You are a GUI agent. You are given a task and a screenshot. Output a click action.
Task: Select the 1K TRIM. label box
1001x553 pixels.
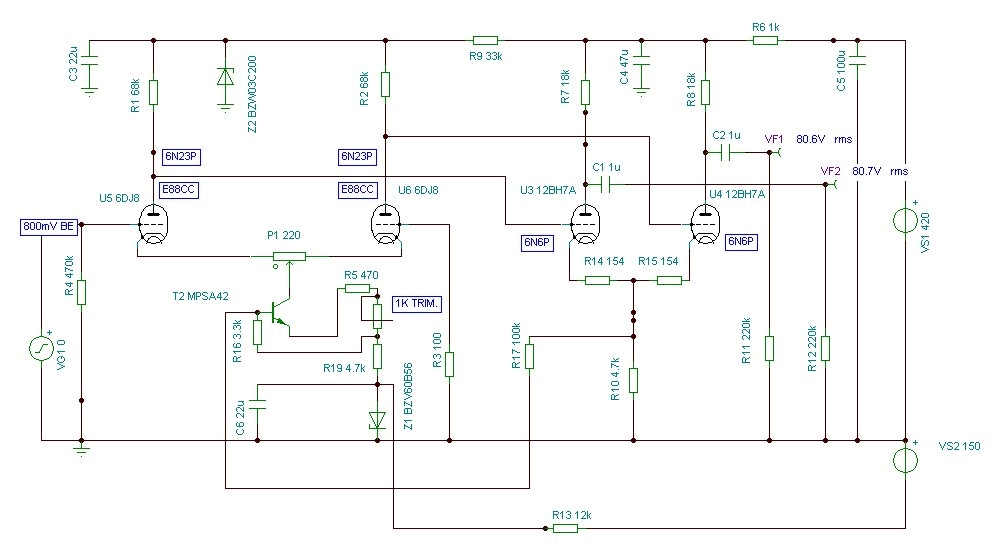tap(417, 304)
